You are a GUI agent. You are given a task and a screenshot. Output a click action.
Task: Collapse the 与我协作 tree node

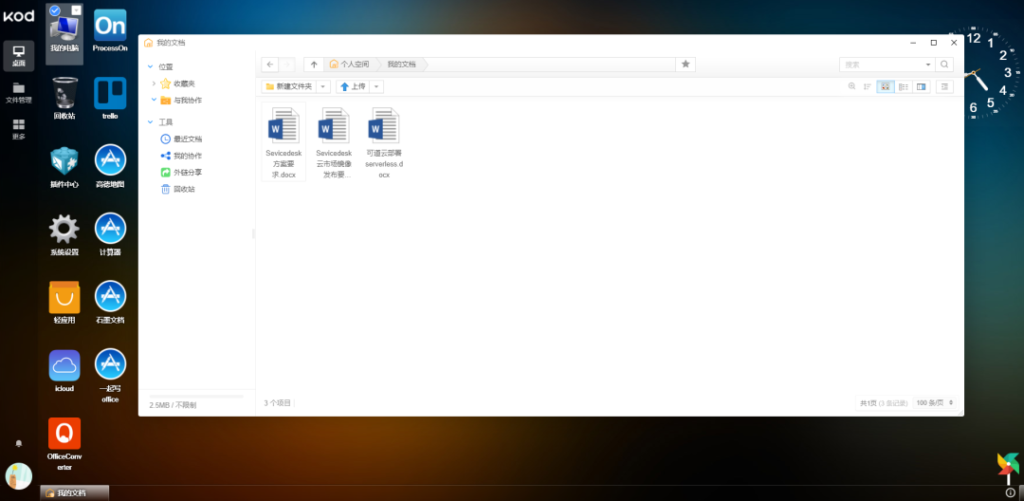pyautogui.click(x=154, y=100)
